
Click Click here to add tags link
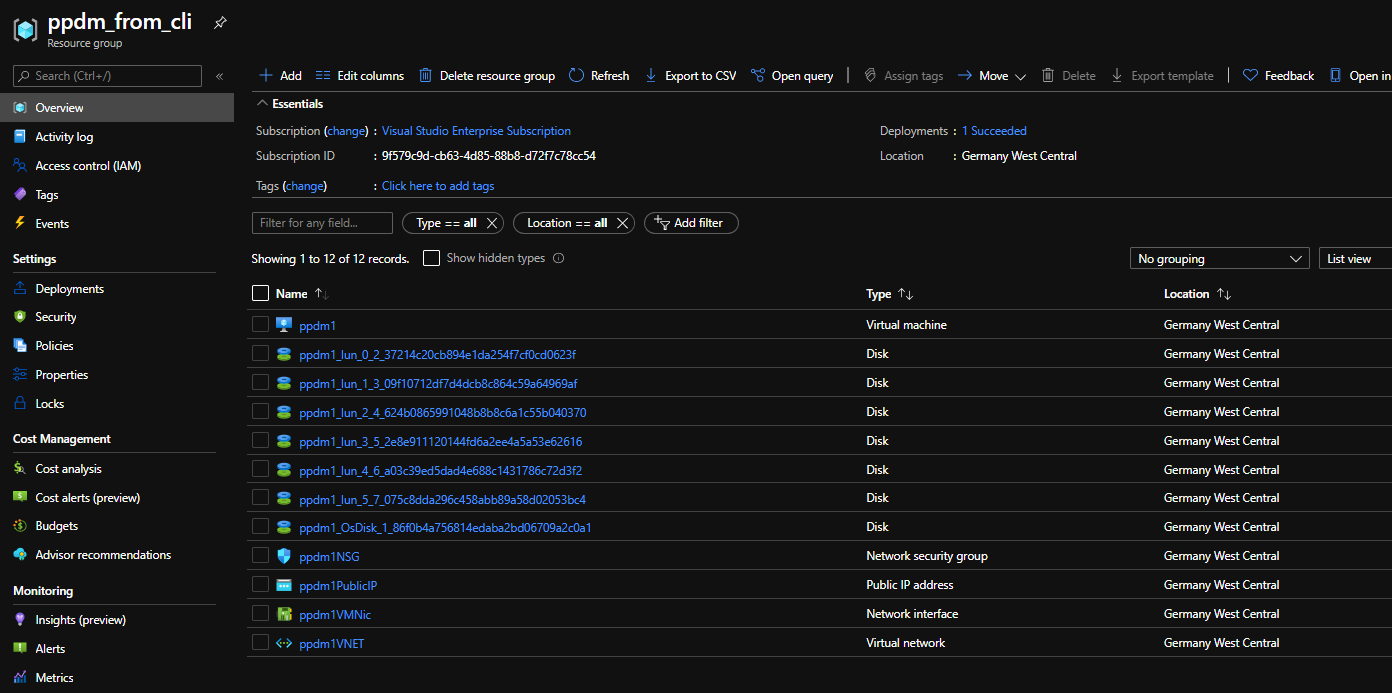tap(438, 186)
